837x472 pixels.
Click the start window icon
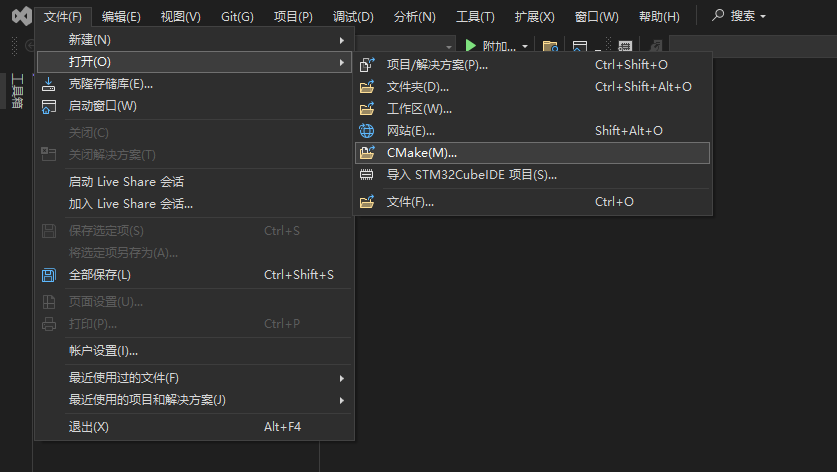click(49, 106)
